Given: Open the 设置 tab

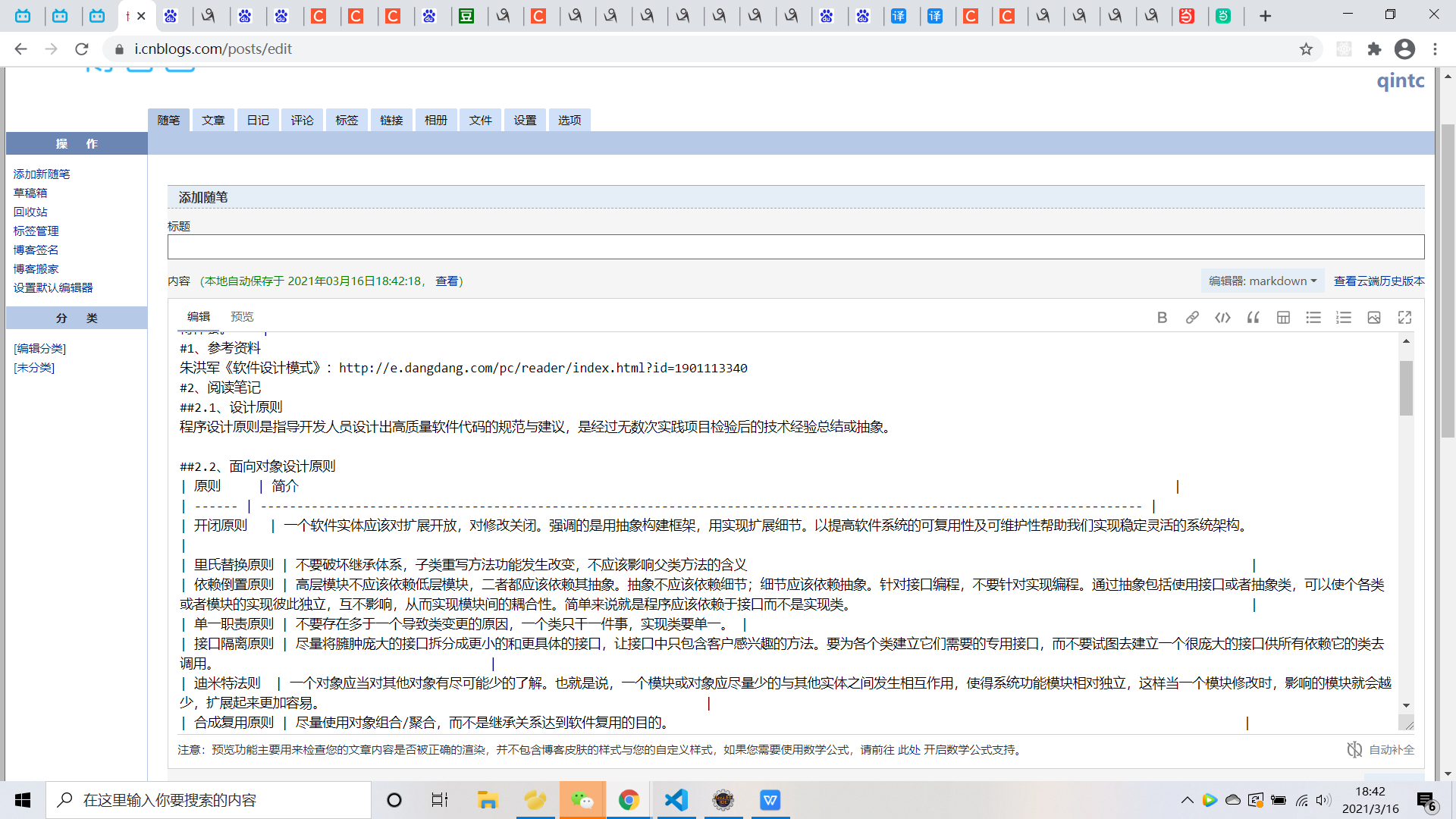Looking at the screenshot, I should pyautogui.click(x=525, y=120).
